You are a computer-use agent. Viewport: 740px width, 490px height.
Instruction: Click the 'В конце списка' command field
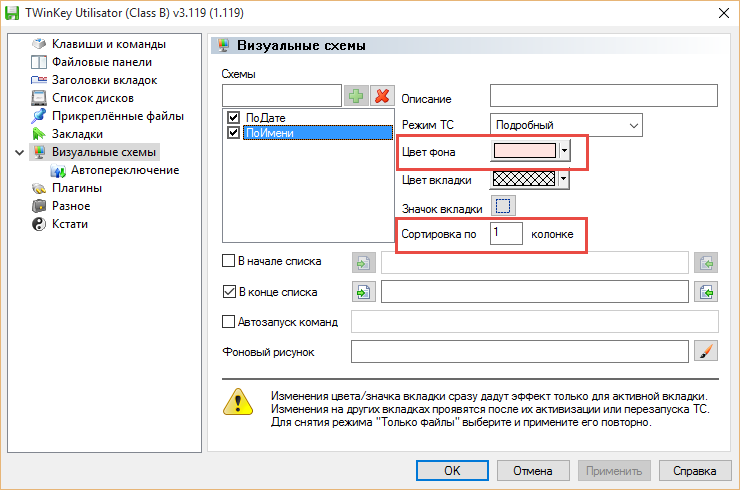click(535, 292)
